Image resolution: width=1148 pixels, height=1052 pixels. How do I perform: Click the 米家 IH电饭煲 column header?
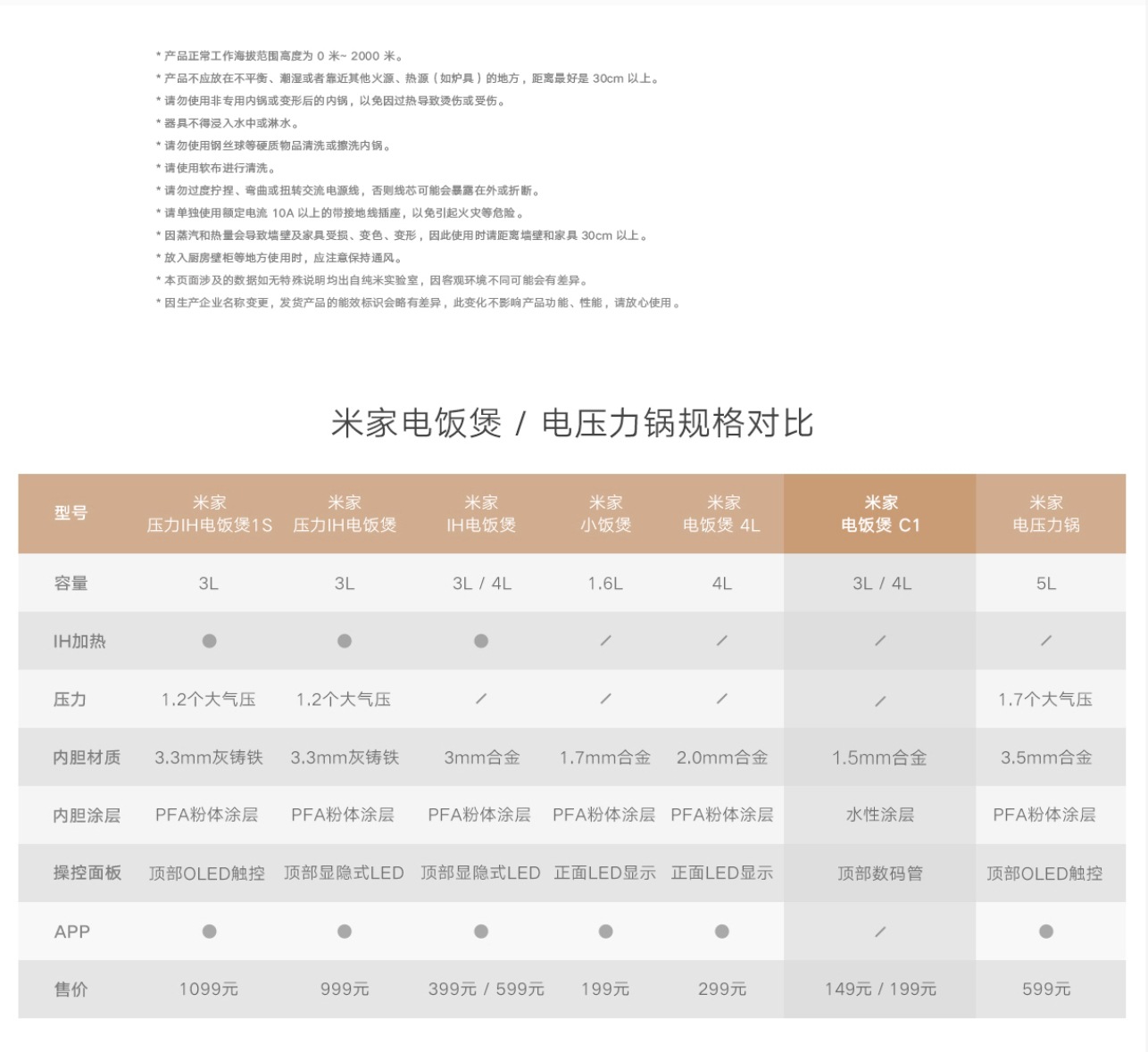(x=481, y=514)
